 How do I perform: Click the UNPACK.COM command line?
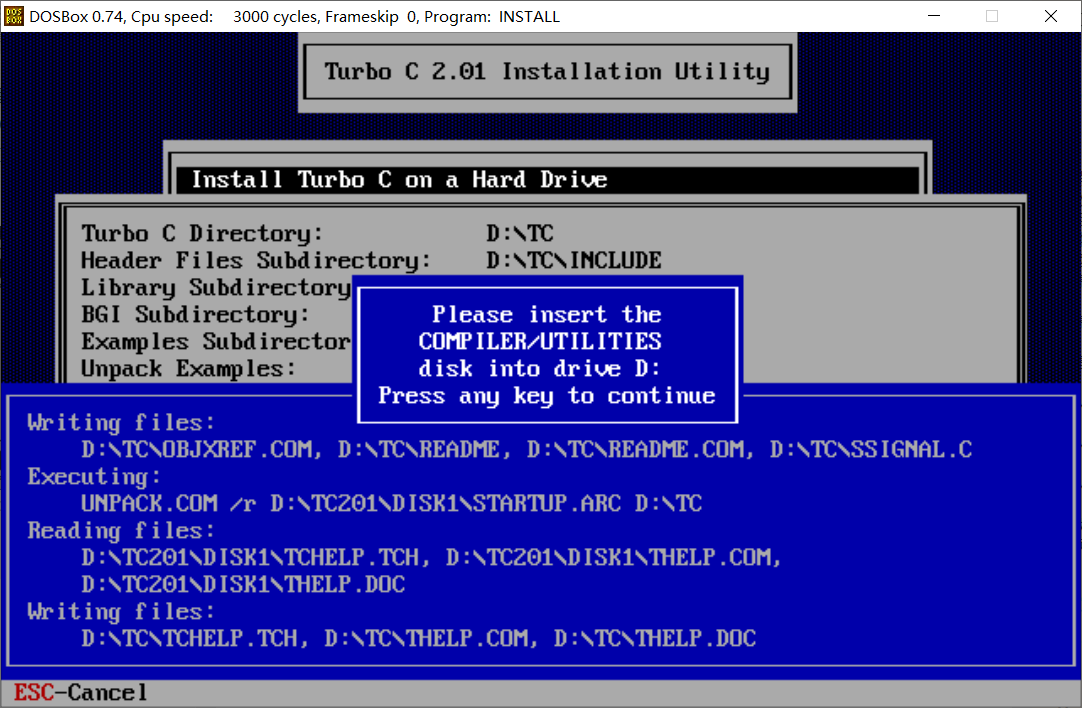pyautogui.click(x=391, y=503)
